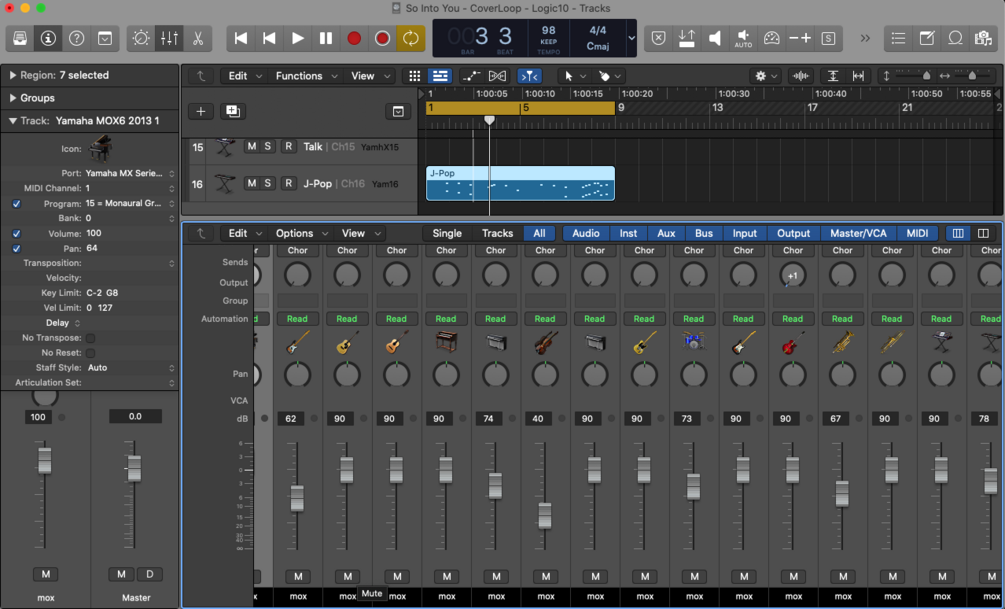The image size is (1005, 609).
Task: Start recording with the Record button
Action: pyautogui.click(x=354, y=38)
